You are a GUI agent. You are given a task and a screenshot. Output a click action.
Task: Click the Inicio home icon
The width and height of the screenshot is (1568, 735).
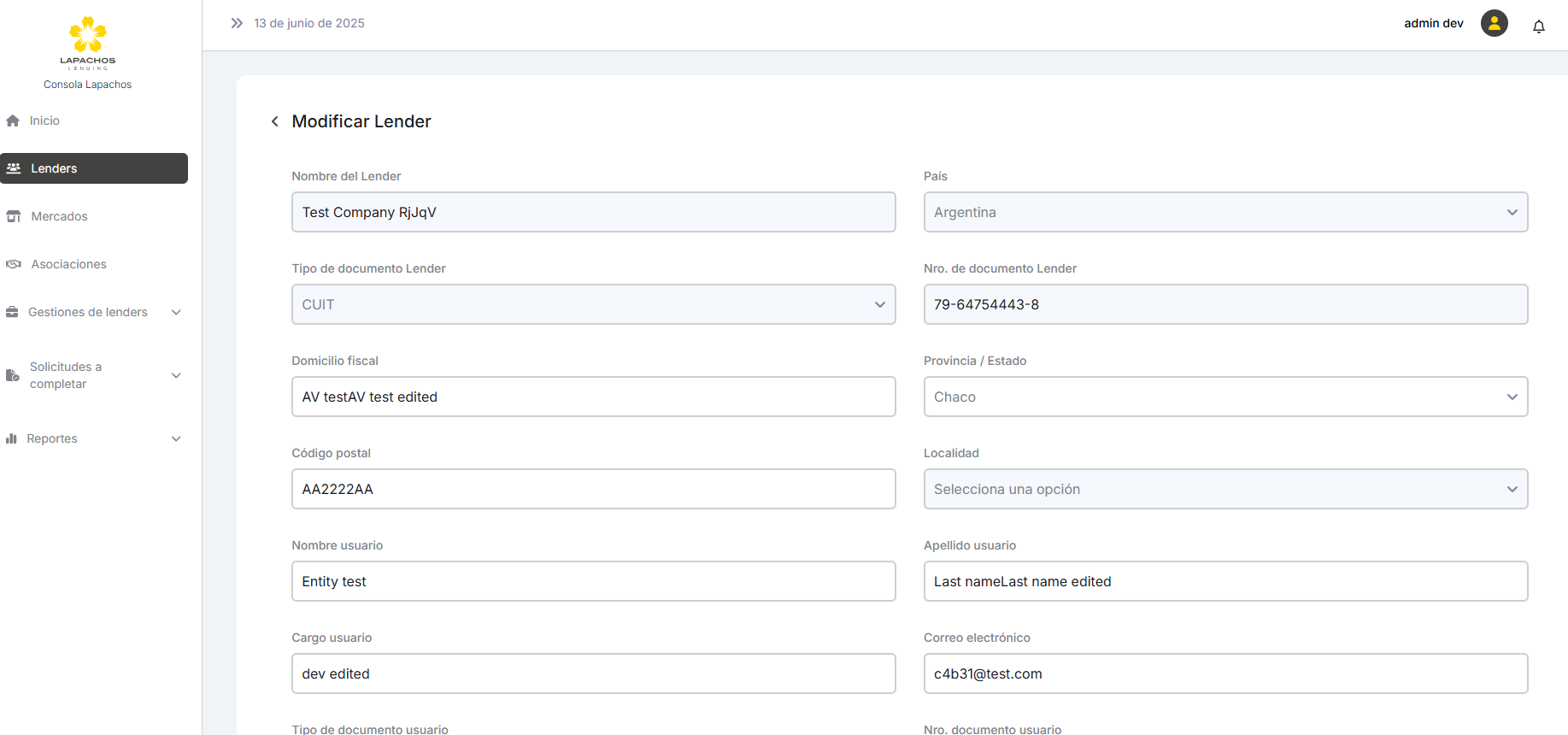13,121
